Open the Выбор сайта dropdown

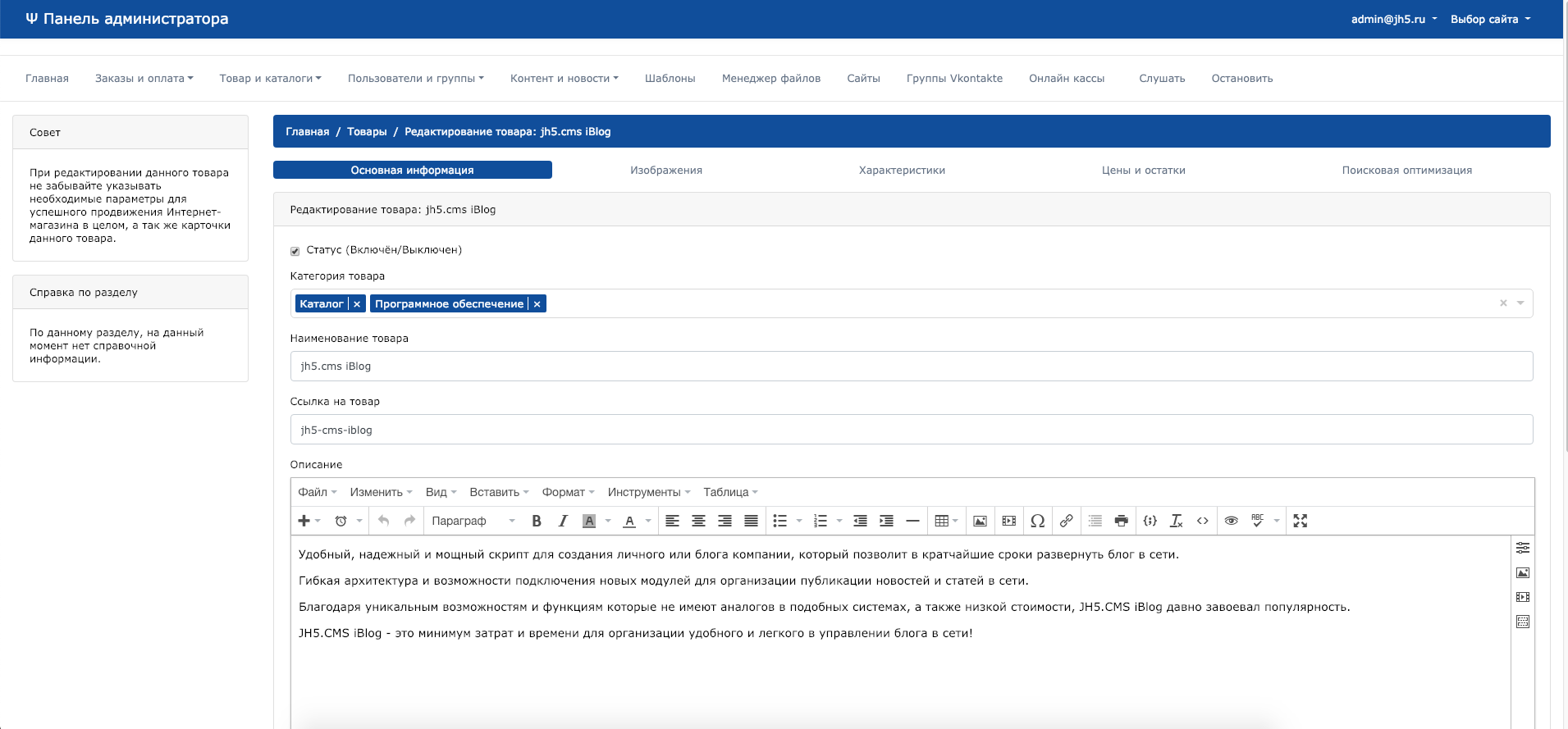[x=1490, y=19]
